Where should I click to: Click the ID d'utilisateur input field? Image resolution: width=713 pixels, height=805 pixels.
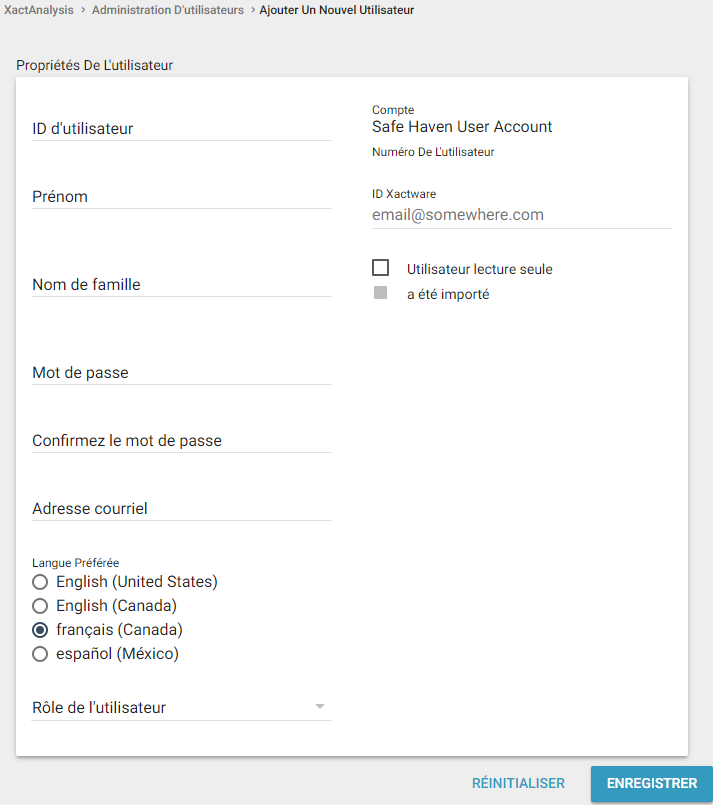181,128
